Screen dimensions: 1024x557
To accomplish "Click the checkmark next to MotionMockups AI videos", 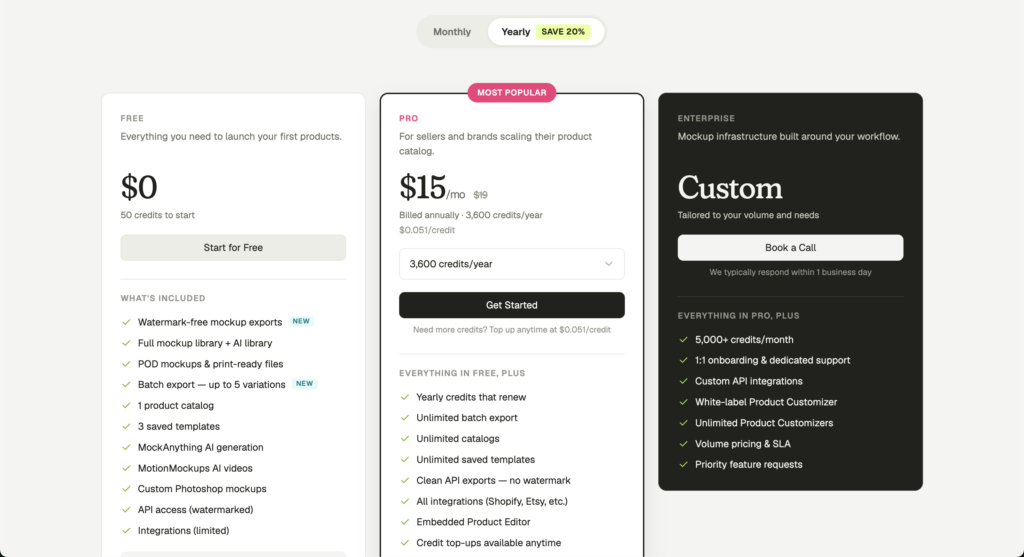I will (x=126, y=468).
